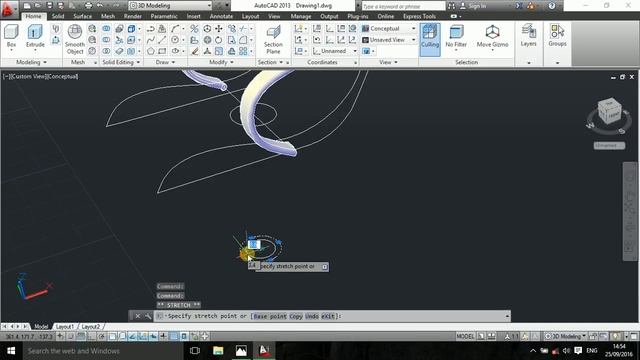This screenshot has width=640, height=360.
Task: Click the Array tool in Modify panel
Action: coord(243,51)
